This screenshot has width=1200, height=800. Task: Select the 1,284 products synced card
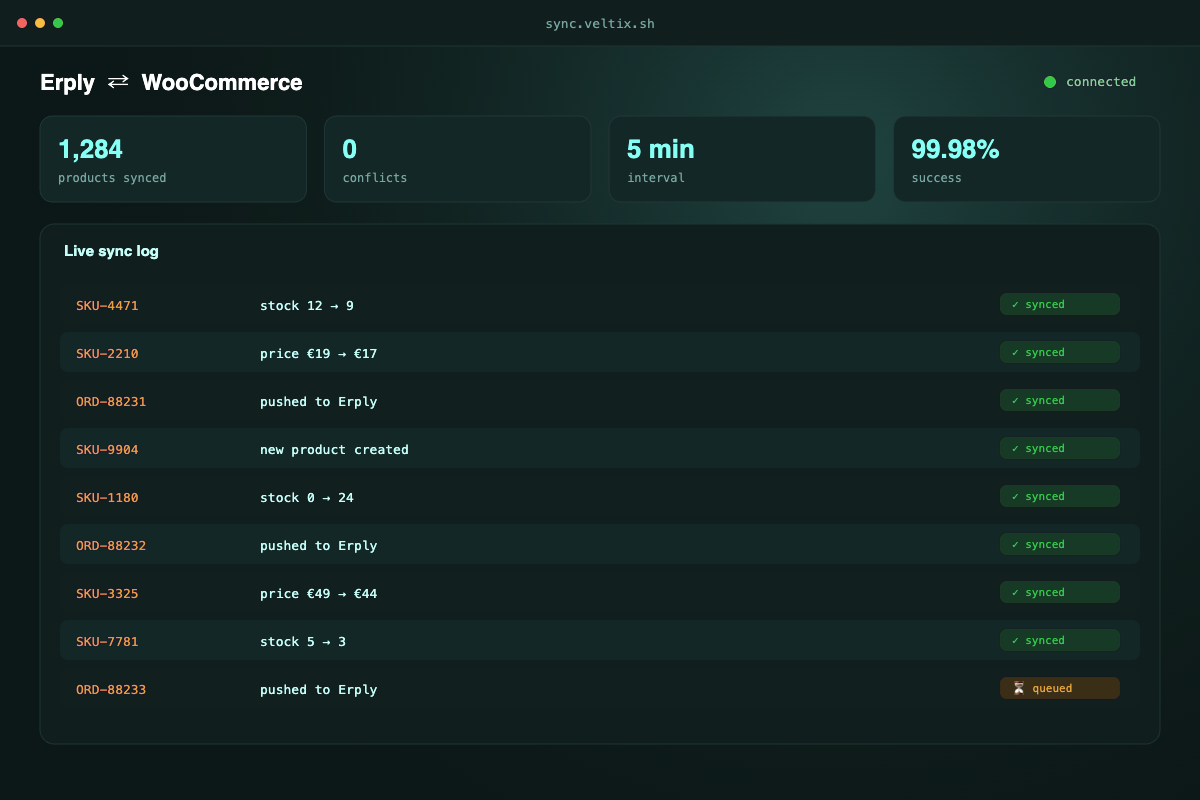point(173,159)
